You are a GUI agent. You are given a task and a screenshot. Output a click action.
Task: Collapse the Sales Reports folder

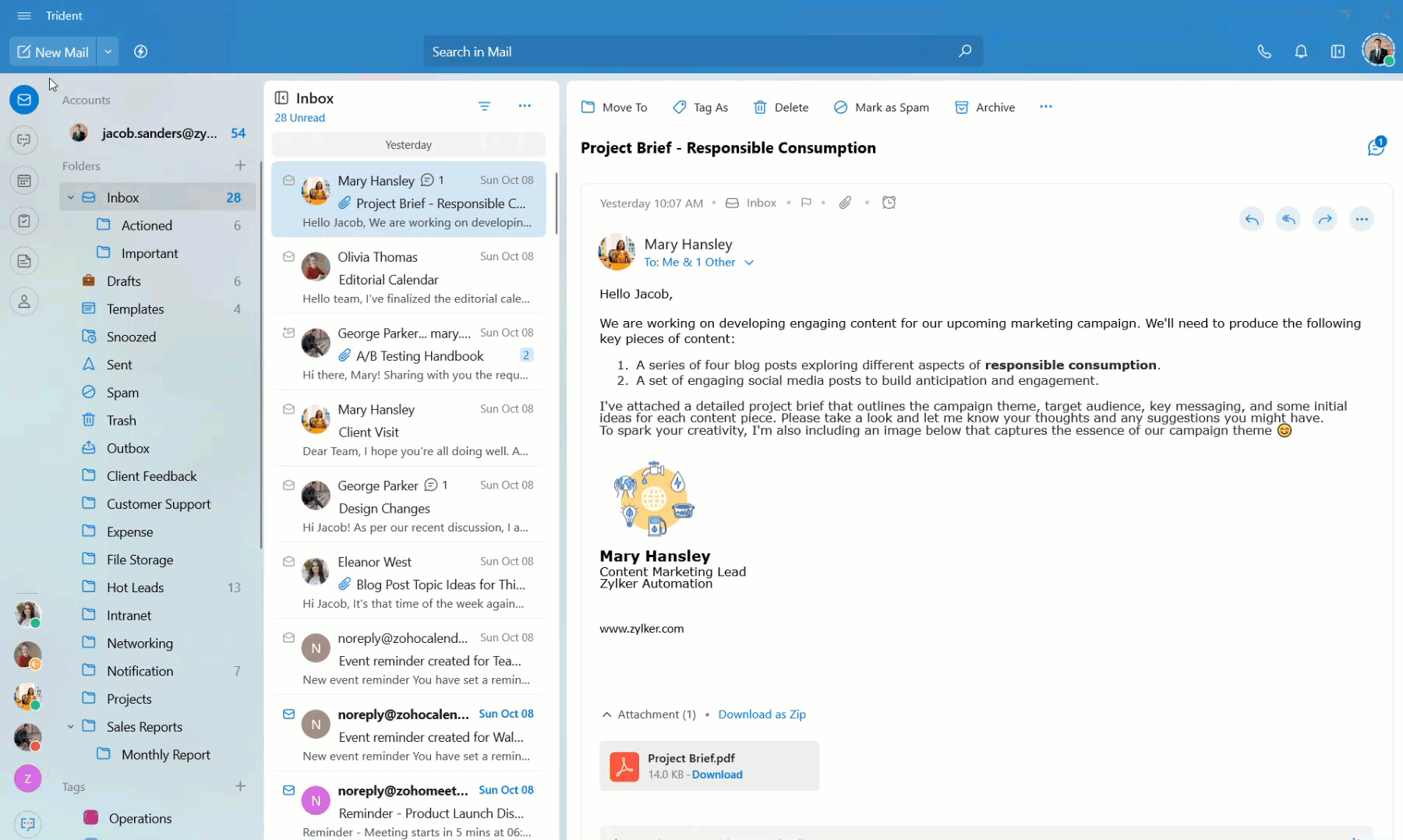pos(70,727)
